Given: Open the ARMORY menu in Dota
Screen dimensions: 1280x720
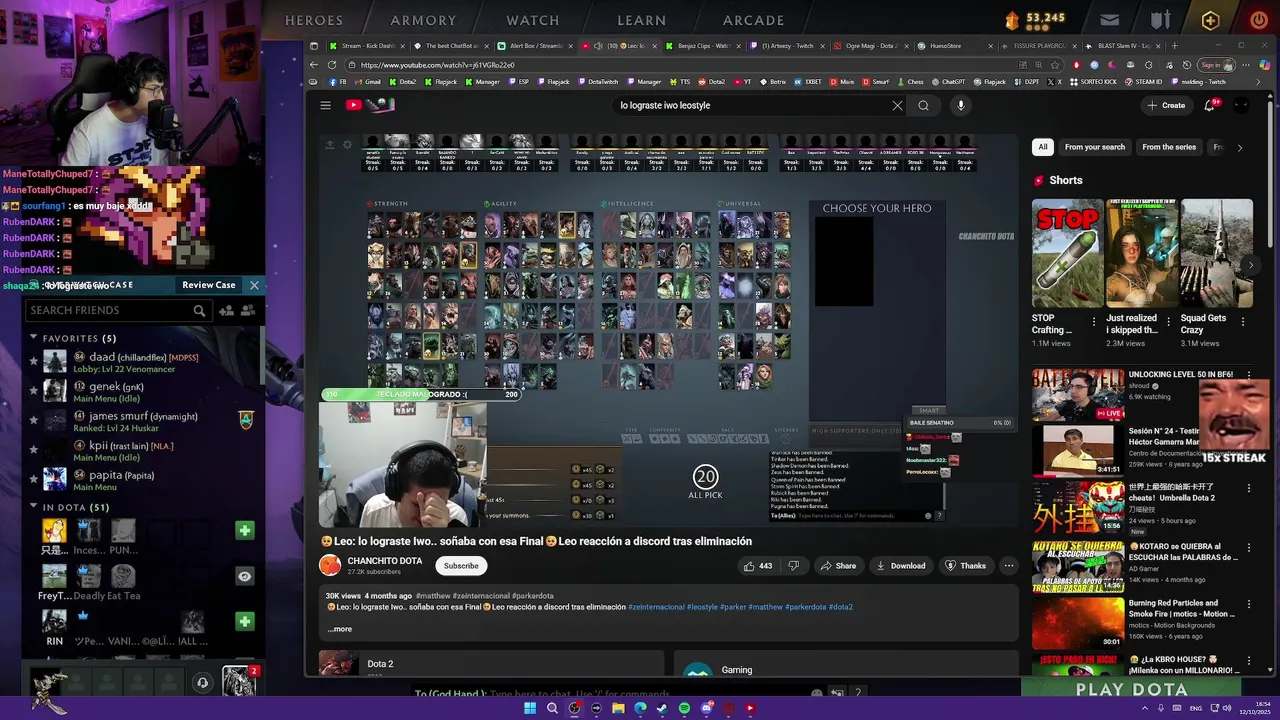Looking at the screenshot, I should (x=423, y=20).
